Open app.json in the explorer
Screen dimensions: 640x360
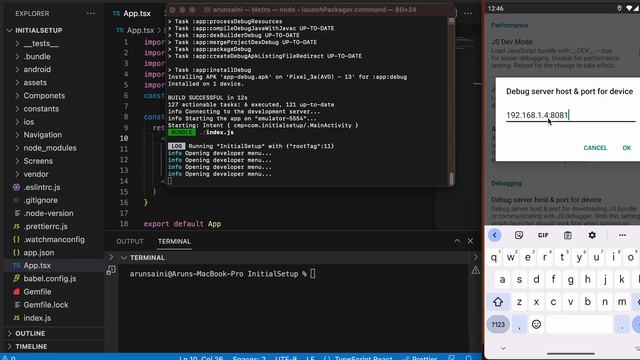pyautogui.click(x=38, y=252)
